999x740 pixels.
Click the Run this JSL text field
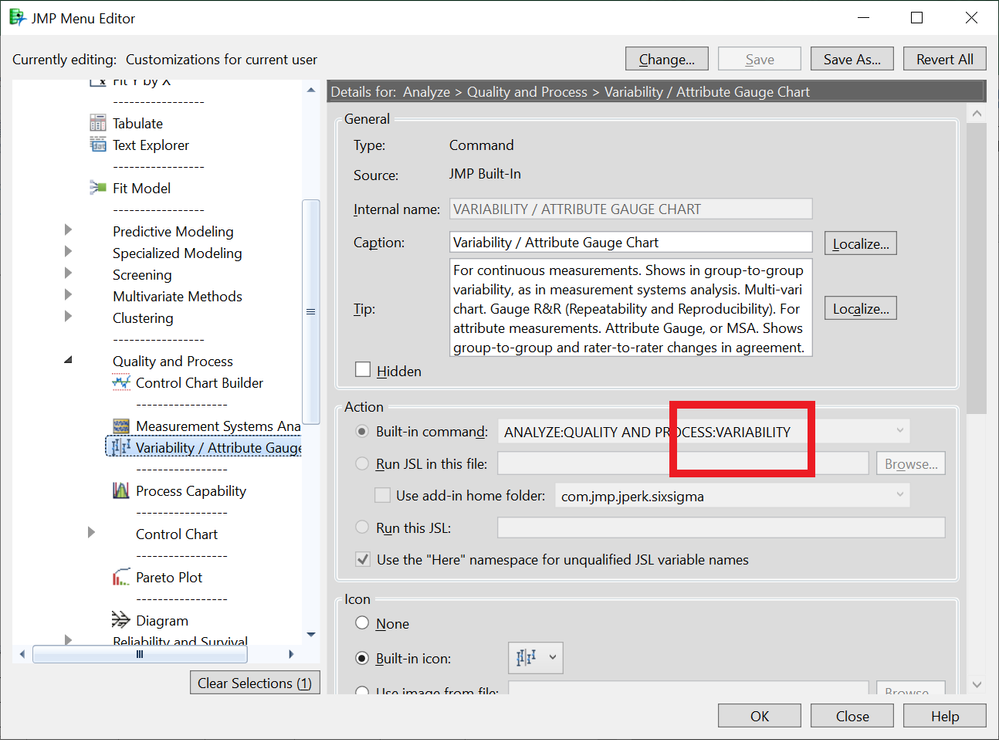click(x=721, y=527)
